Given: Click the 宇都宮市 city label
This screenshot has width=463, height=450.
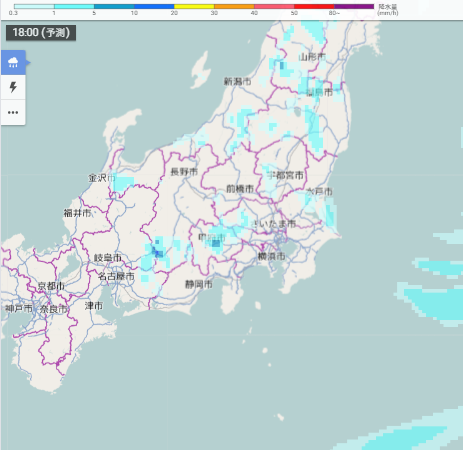Looking at the screenshot, I should 285,175.
